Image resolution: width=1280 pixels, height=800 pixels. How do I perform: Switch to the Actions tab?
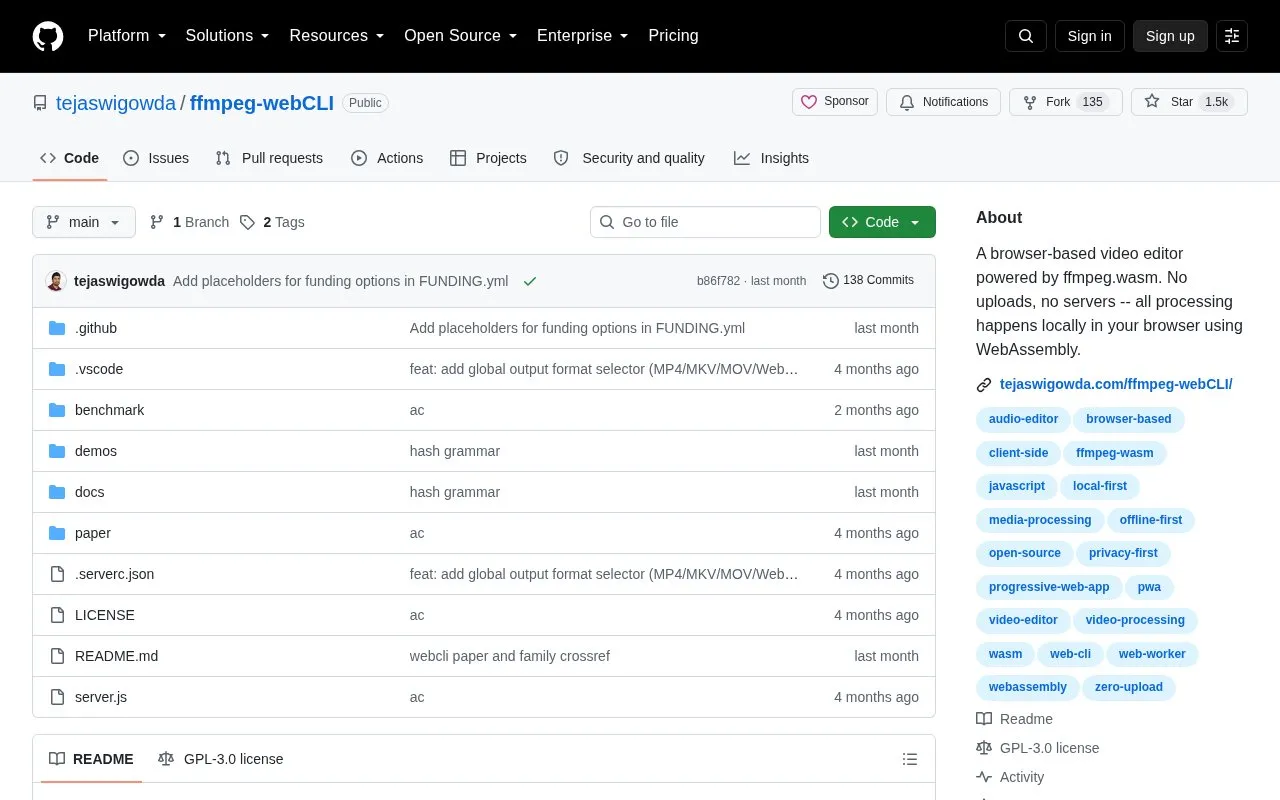tap(387, 158)
